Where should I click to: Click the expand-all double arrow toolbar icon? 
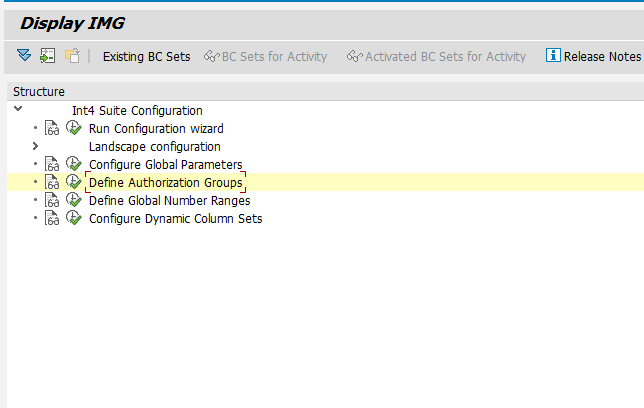pyautogui.click(x=24, y=56)
